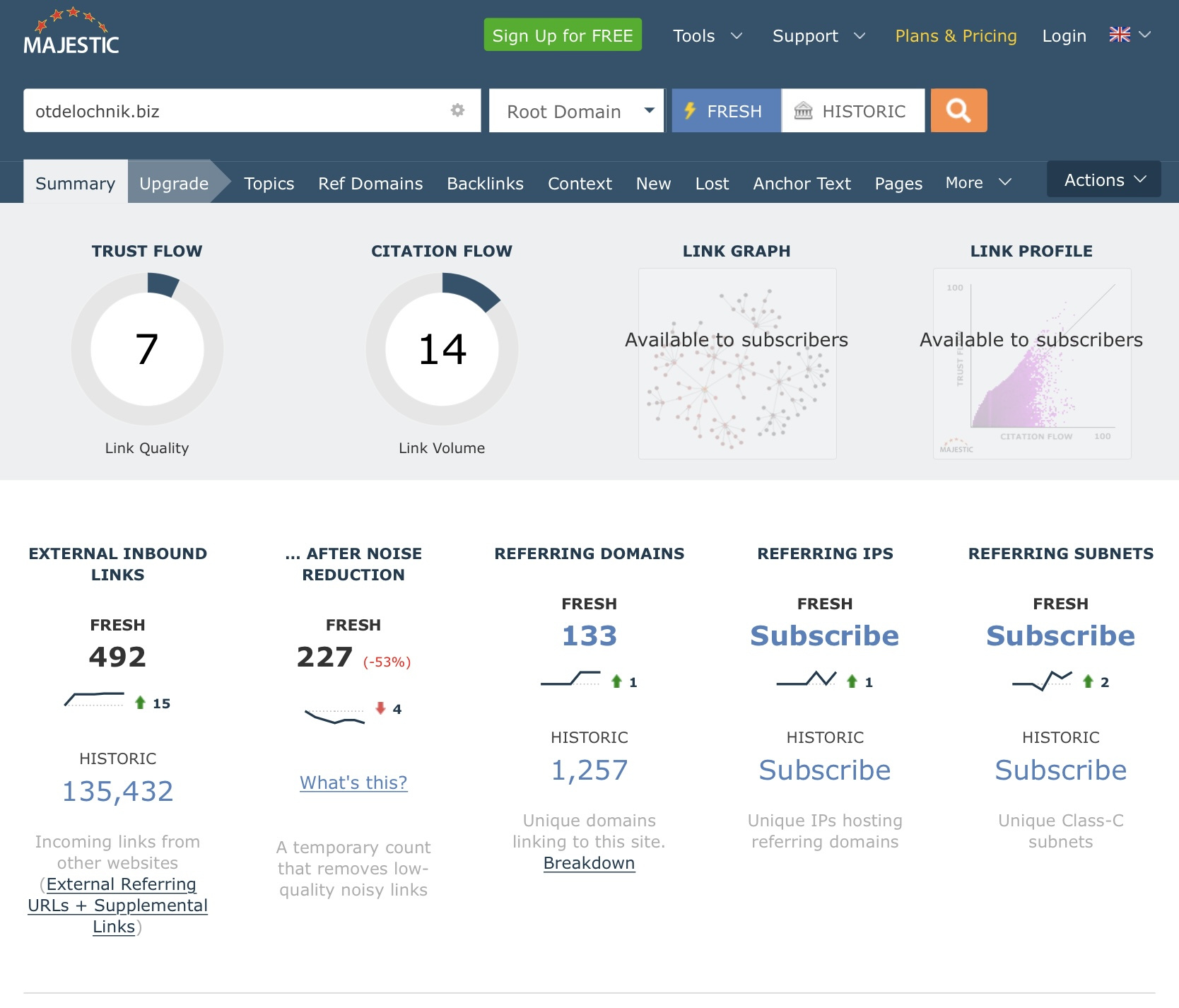
Task: Click noise reduction value 227
Action: pos(324,657)
